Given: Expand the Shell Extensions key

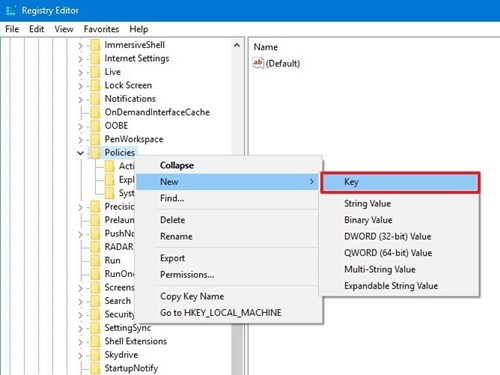Looking at the screenshot, I should click(x=80, y=342).
